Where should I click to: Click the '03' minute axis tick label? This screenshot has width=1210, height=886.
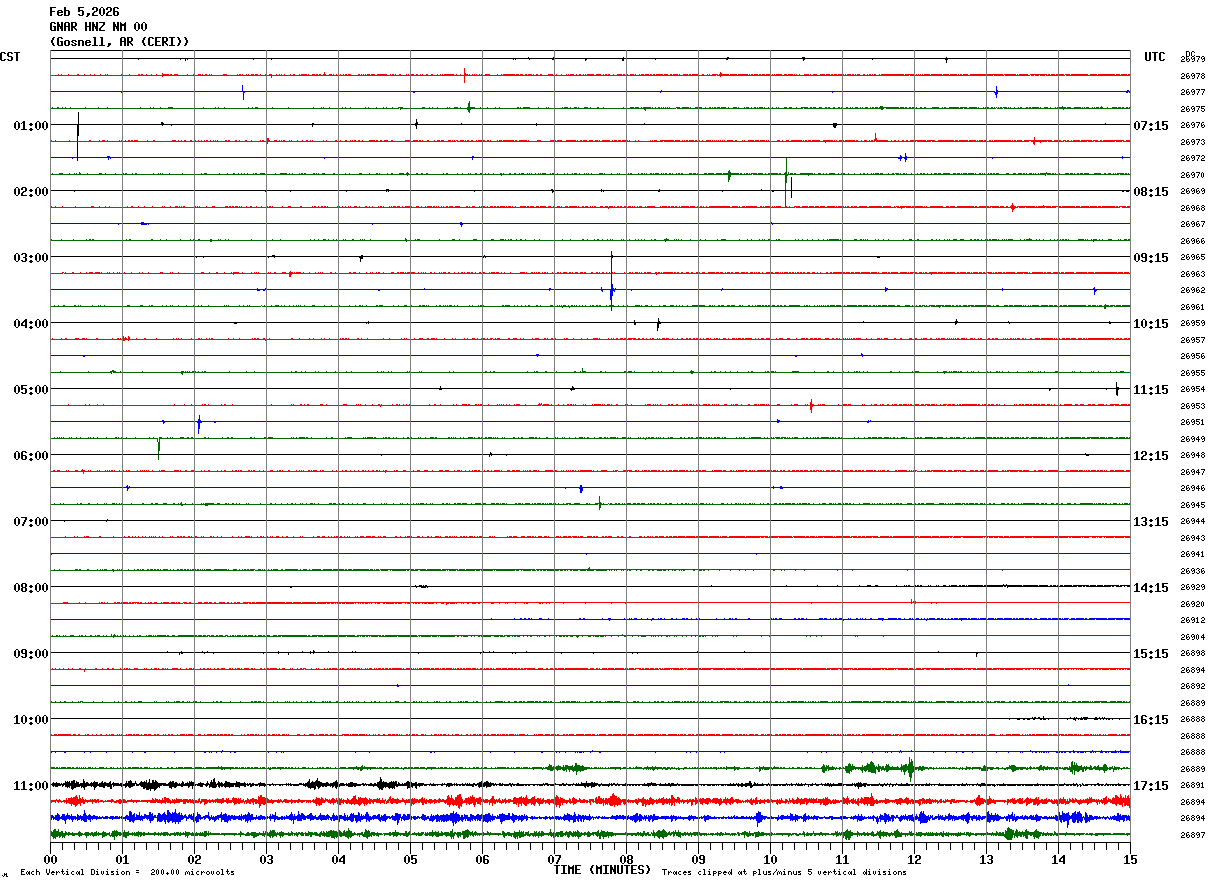[x=266, y=859]
